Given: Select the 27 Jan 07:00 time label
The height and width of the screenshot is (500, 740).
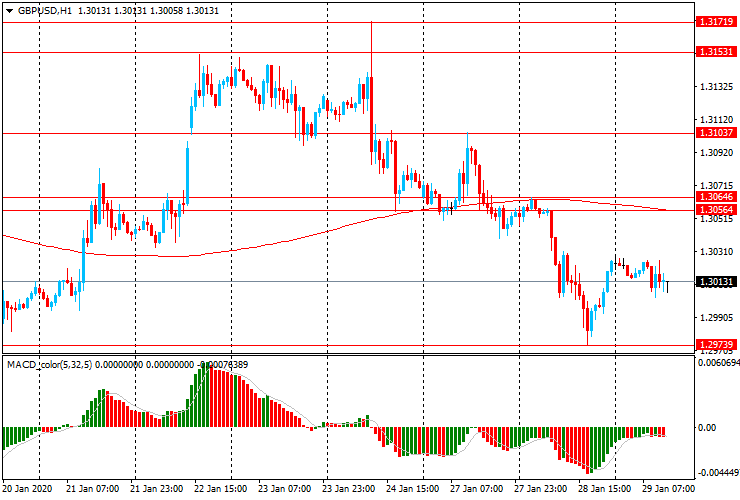Looking at the screenshot, I should click(477, 489).
